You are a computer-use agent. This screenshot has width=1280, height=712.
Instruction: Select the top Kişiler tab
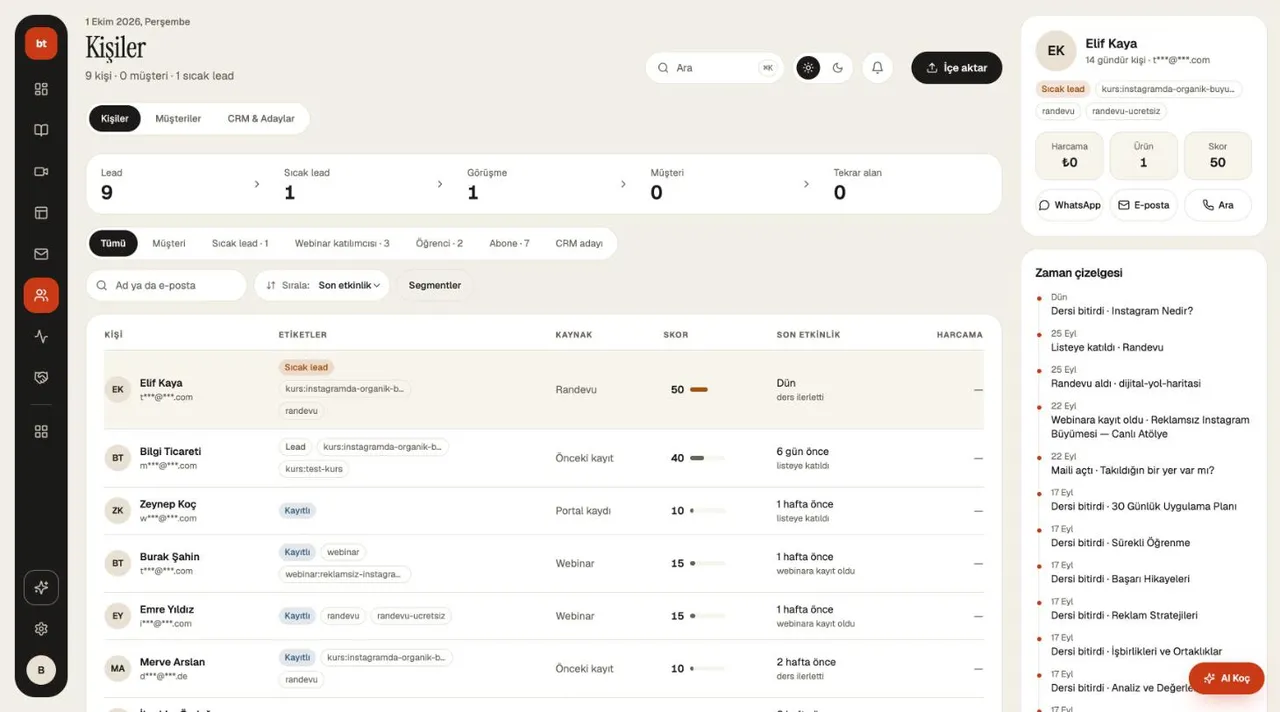115,119
